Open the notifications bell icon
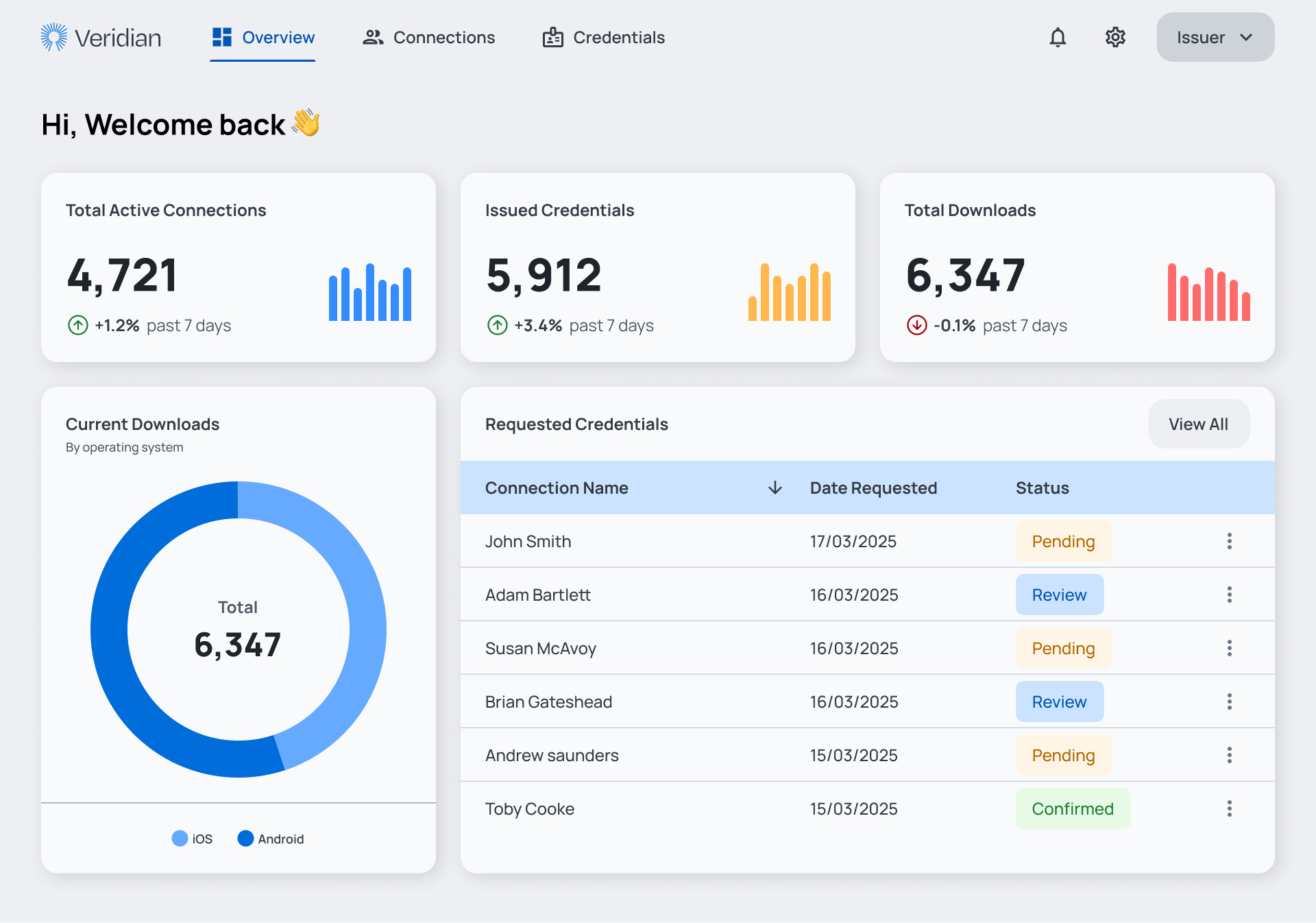The image size is (1316, 923). pyautogui.click(x=1058, y=38)
